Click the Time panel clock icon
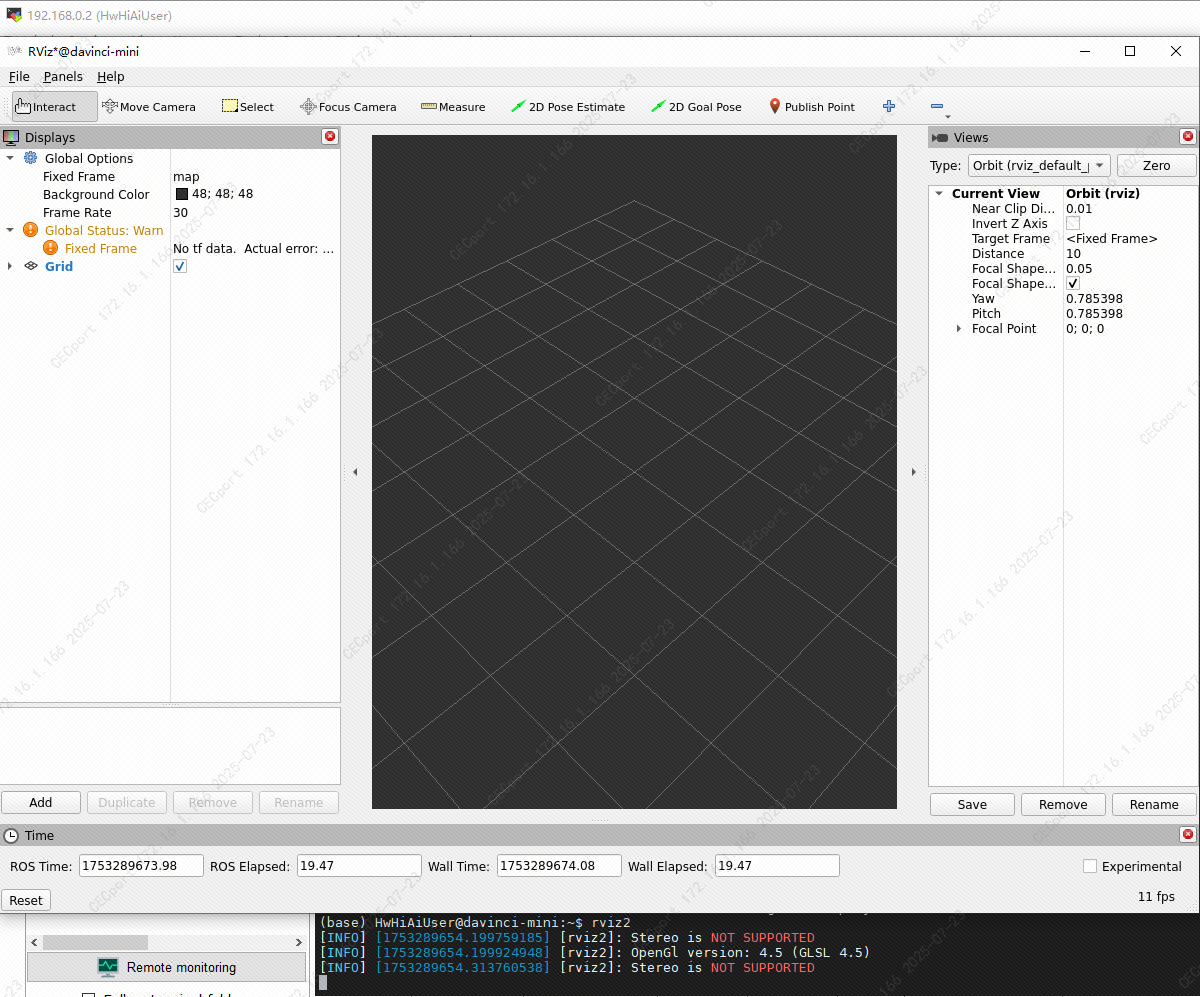This screenshot has height=997, width=1200. [11, 835]
